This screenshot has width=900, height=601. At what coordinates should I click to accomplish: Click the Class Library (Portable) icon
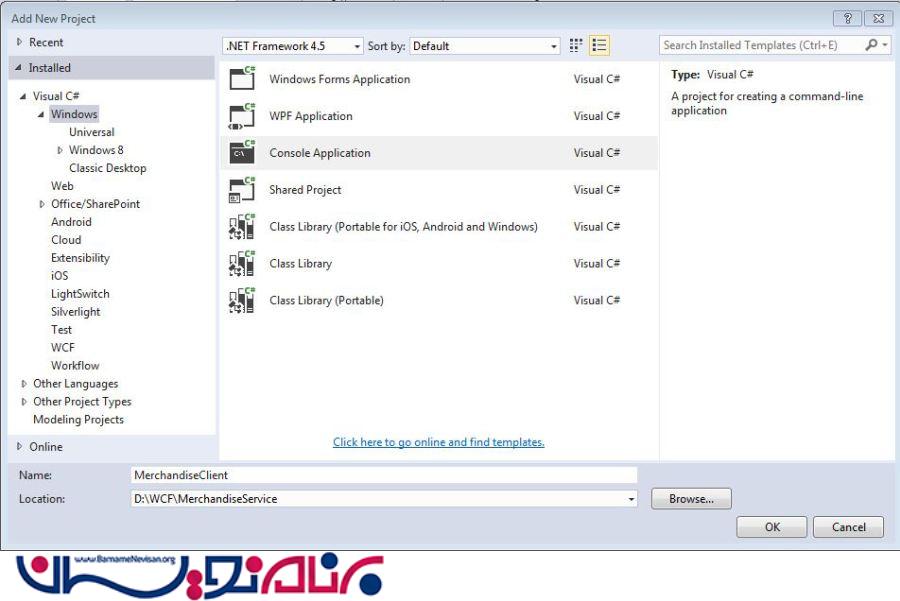click(242, 301)
